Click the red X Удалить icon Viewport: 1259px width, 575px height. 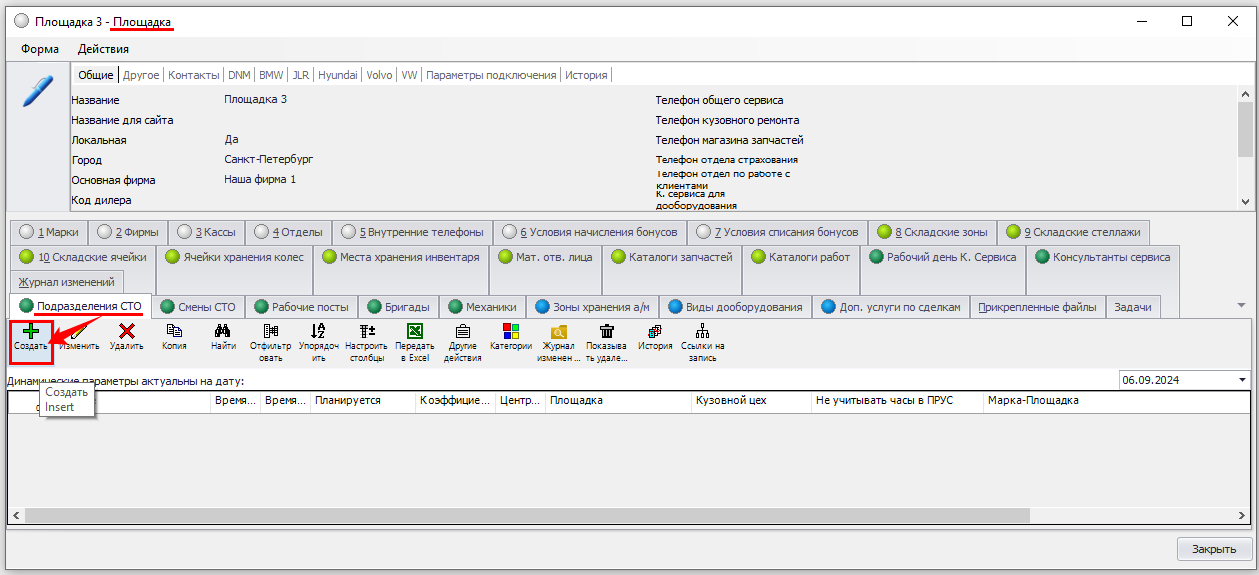click(127, 331)
